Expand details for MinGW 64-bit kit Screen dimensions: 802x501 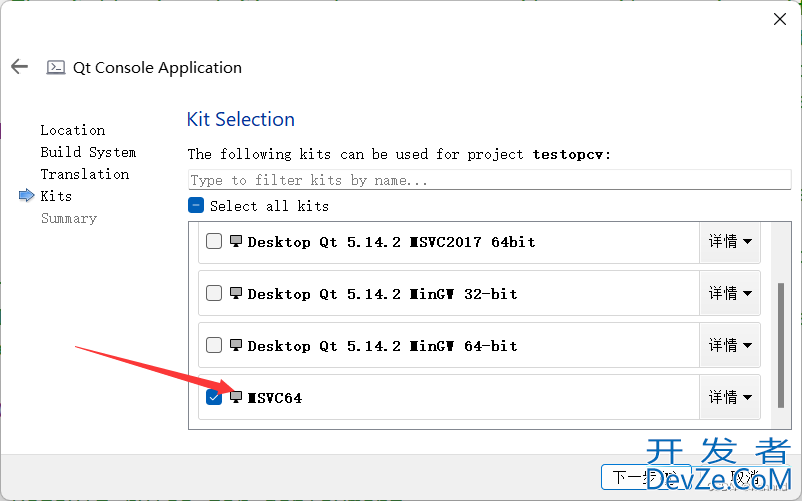[729, 345]
